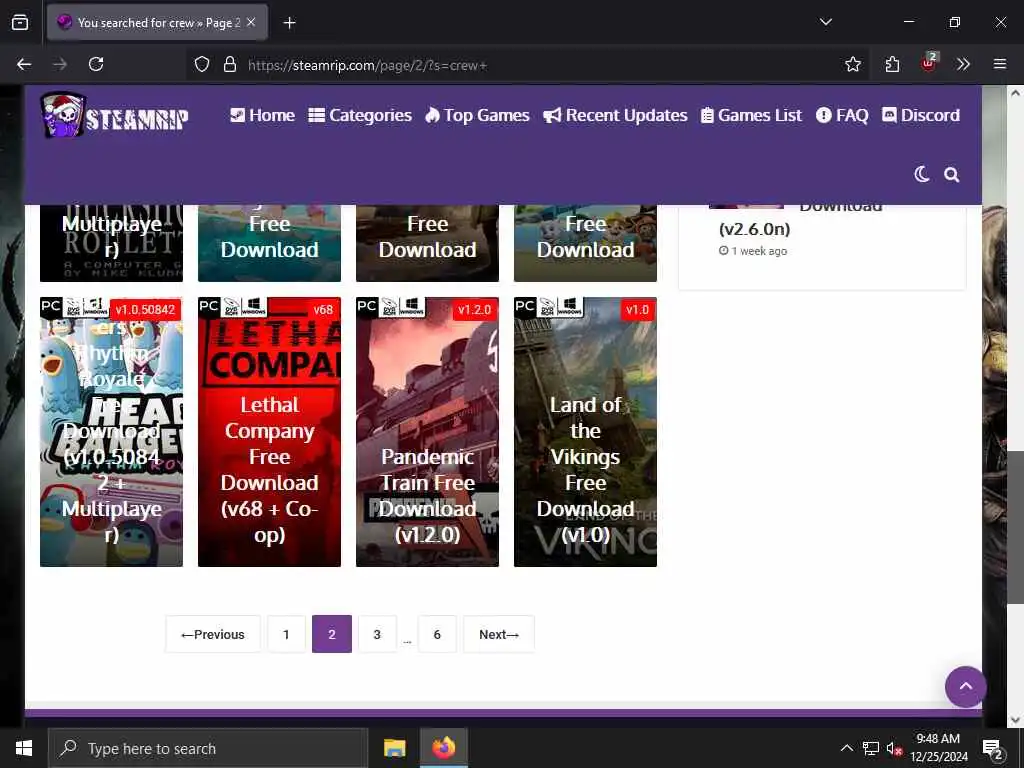
Task: Open the Discord menu link
Action: (x=921, y=116)
